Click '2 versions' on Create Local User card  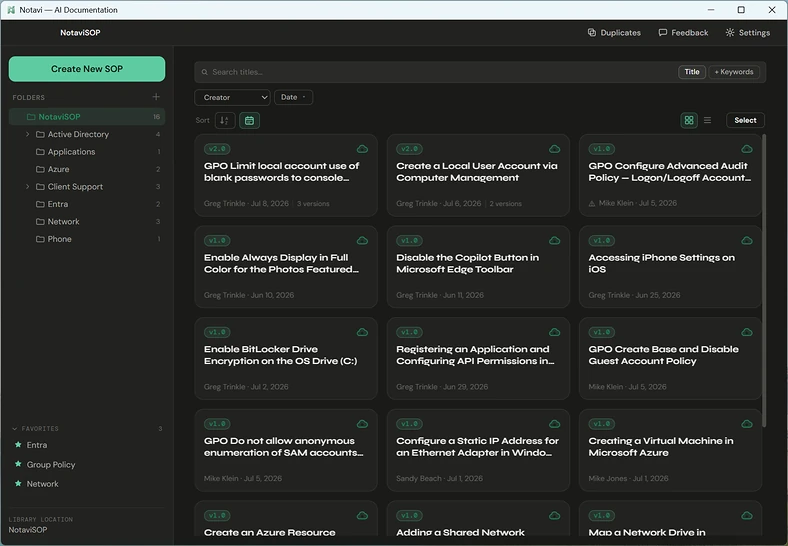(506, 204)
